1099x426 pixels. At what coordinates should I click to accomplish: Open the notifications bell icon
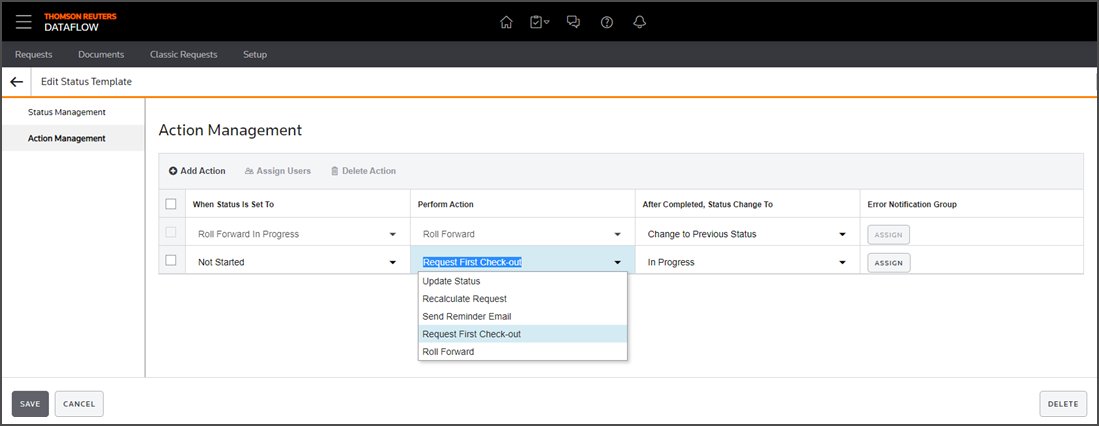pos(639,22)
